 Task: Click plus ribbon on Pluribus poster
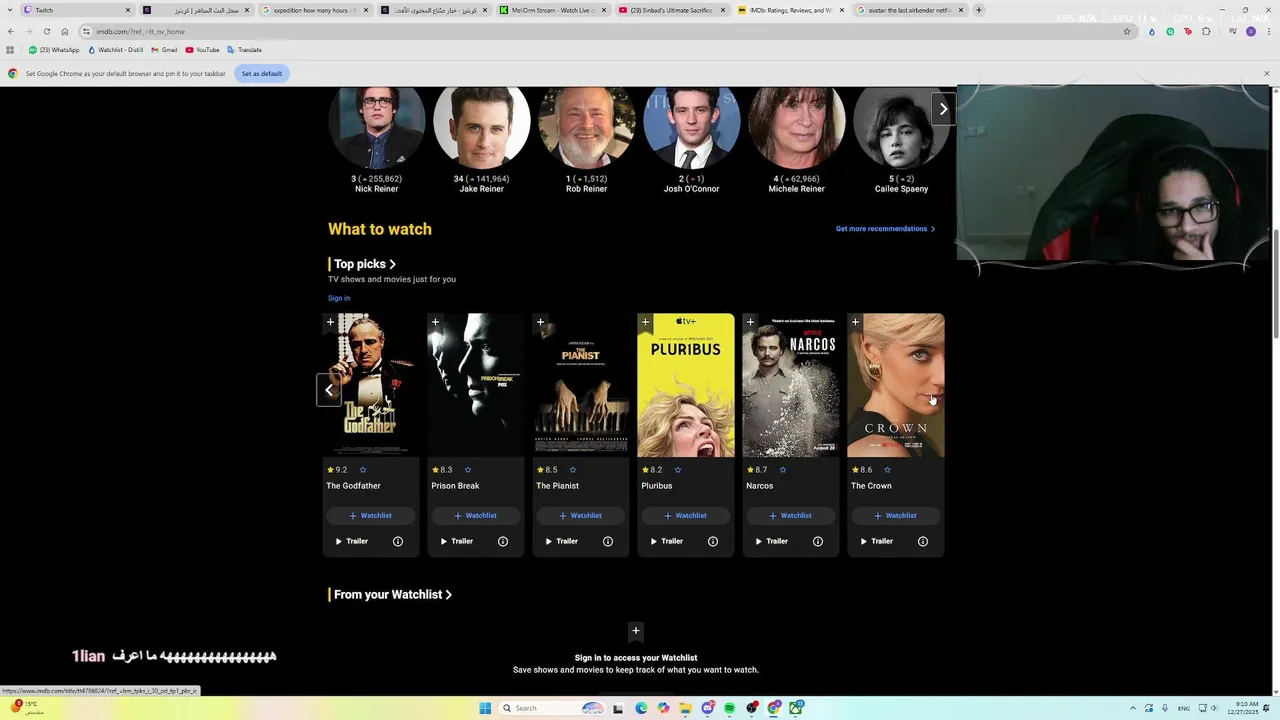pos(646,323)
